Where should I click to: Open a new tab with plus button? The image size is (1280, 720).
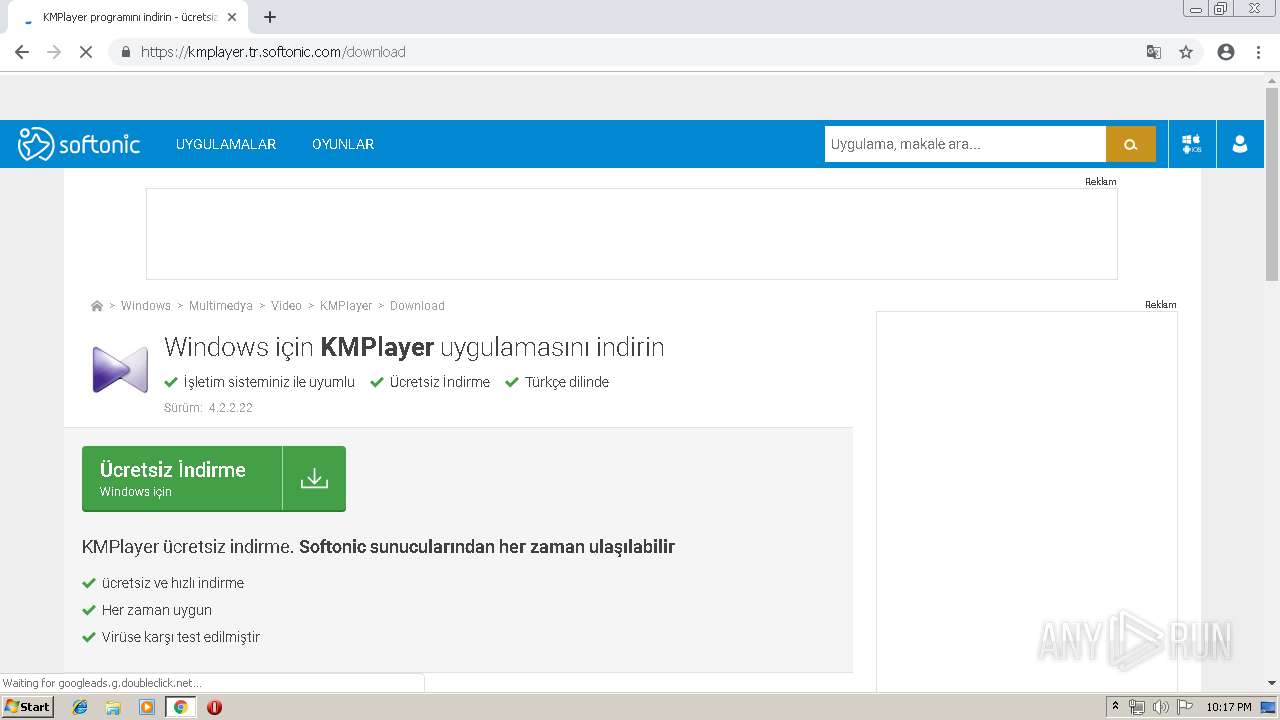tap(270, 17)
